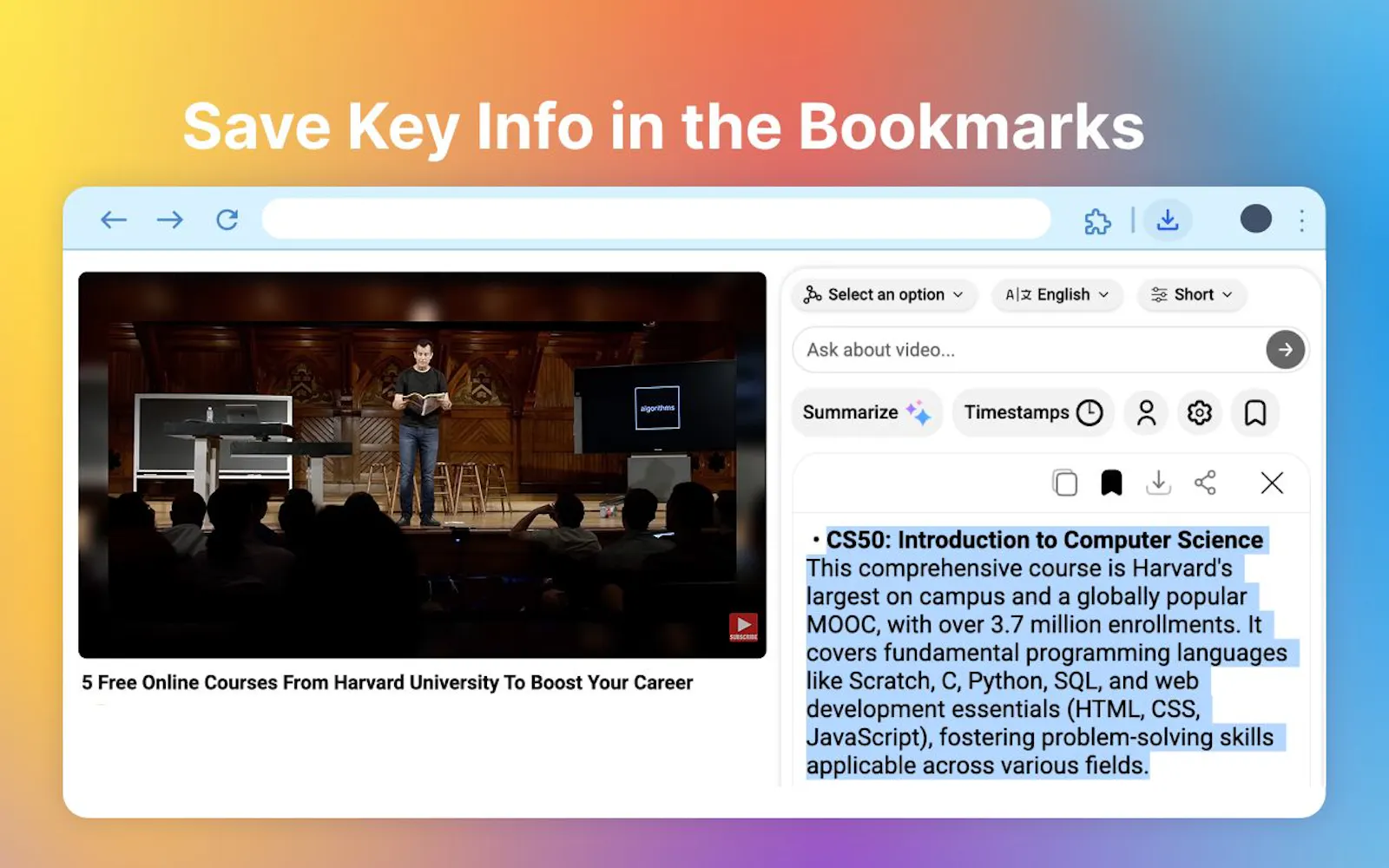This screenshot has height=868, width=1389.
Task: Click 'CS50: Introduction to Computer Science' heading
Action: point(1044,540)
